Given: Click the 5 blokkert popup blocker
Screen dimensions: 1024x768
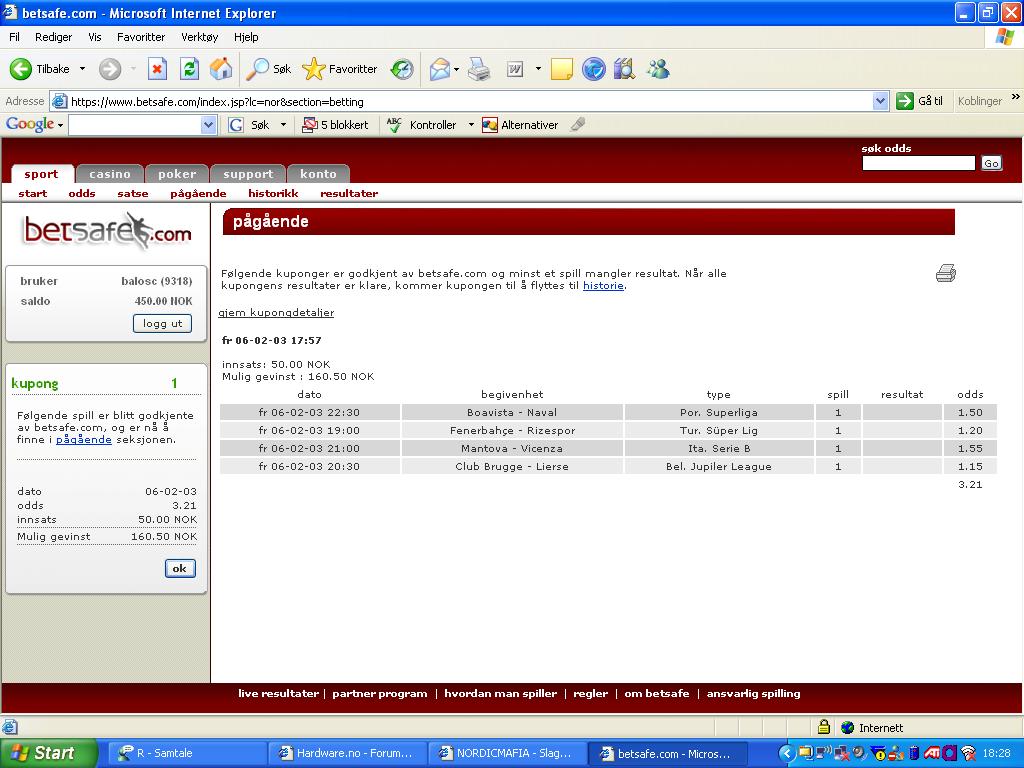Looking at the screenshot, I should tap(335, 125).
